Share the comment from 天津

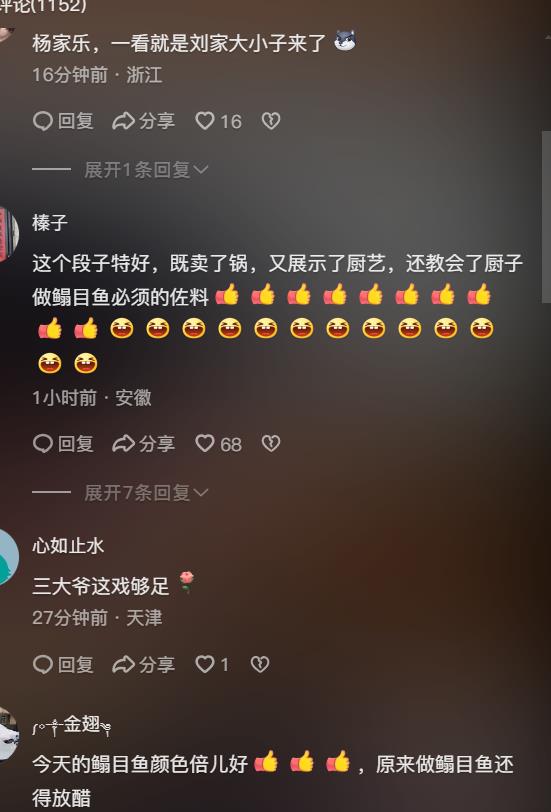click(x=143, y=664)
